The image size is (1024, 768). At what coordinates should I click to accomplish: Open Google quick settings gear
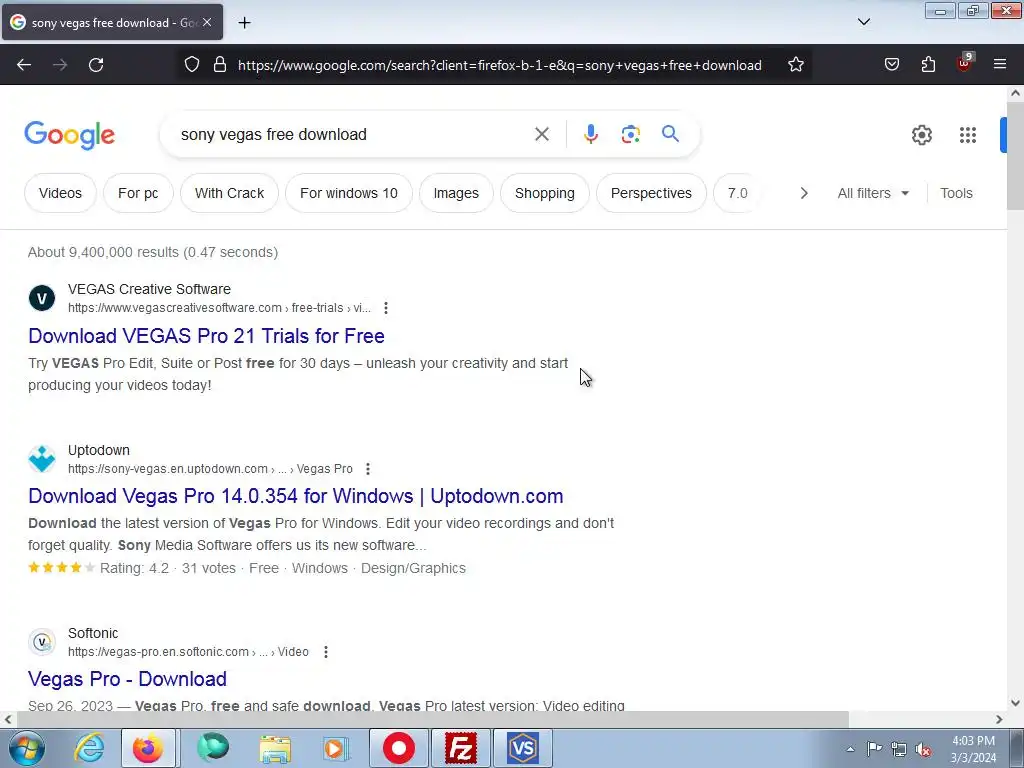click(x=921, y=135)
